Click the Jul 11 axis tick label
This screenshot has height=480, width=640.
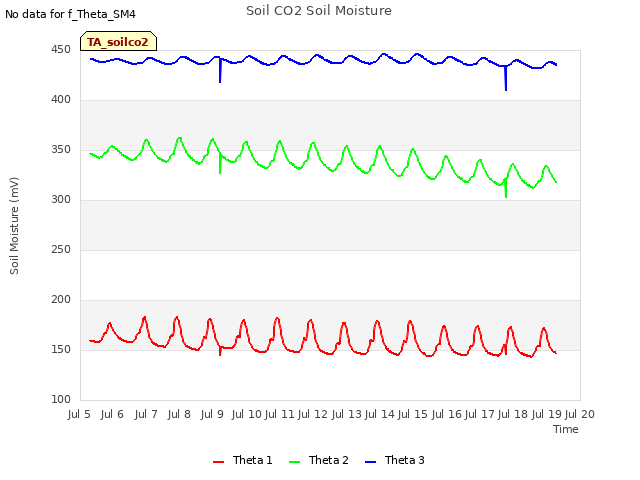pyautogui.click(x=280, y=414)
